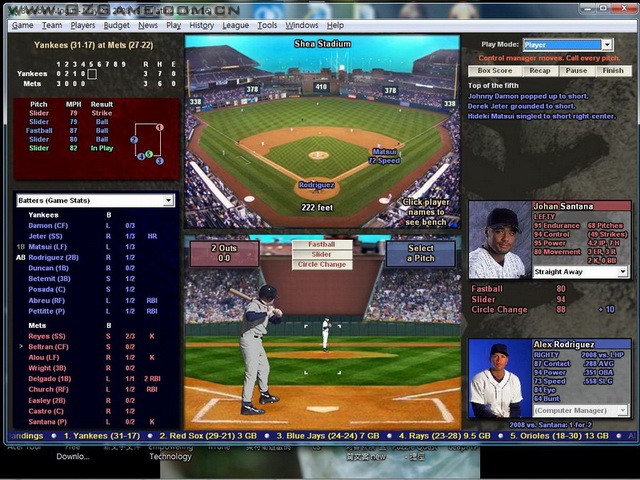Select Damon (CF) in Yankees lineup
The width and height of the screenshot is (640, 480).
click(48, 225)
